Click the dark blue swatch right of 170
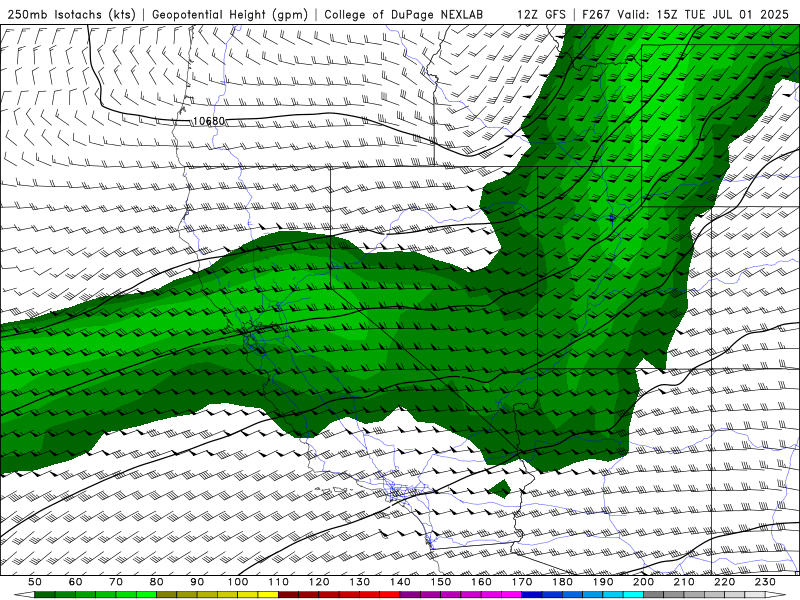800x600 pixels. click(x=532, y=595)
